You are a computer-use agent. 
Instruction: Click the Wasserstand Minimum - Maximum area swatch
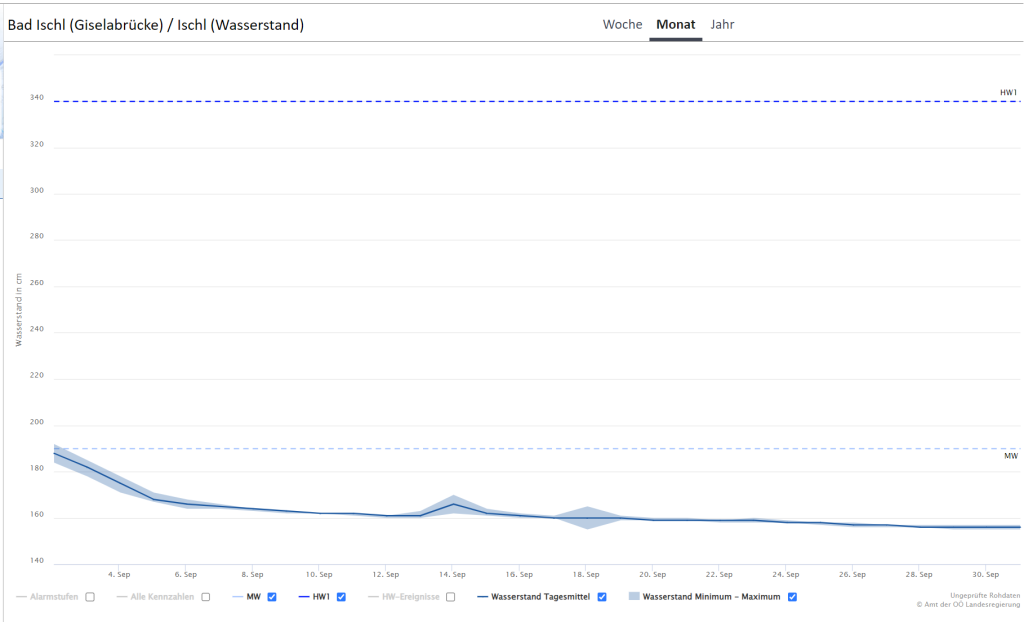pyautogui.click(x=634, y=597)
